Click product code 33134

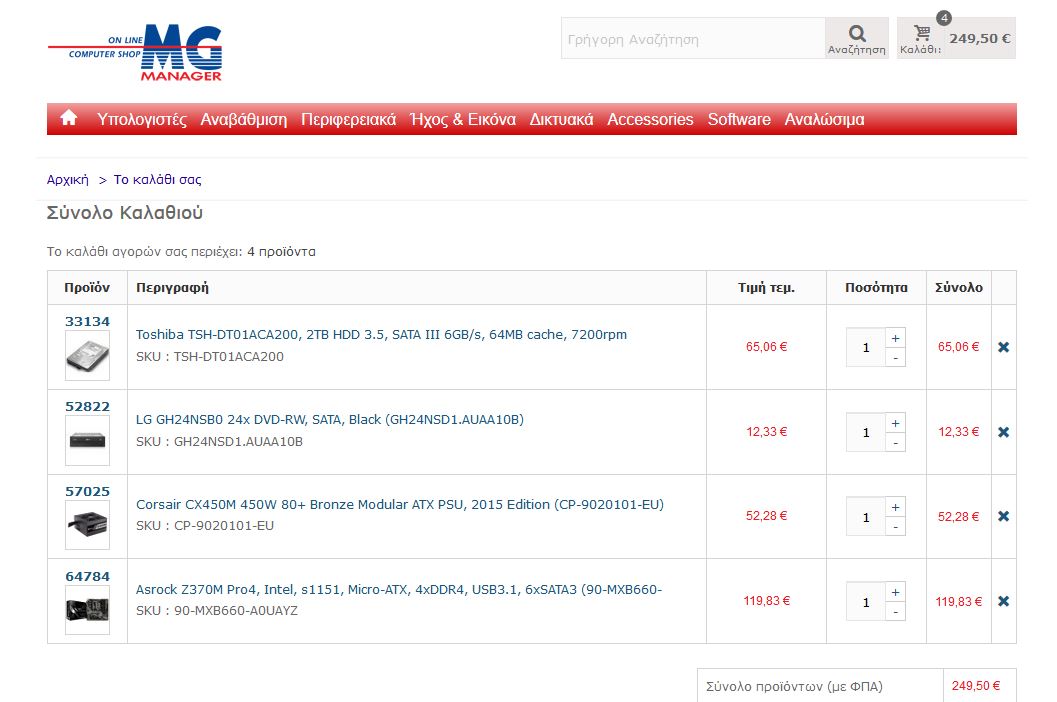point(87,322)
